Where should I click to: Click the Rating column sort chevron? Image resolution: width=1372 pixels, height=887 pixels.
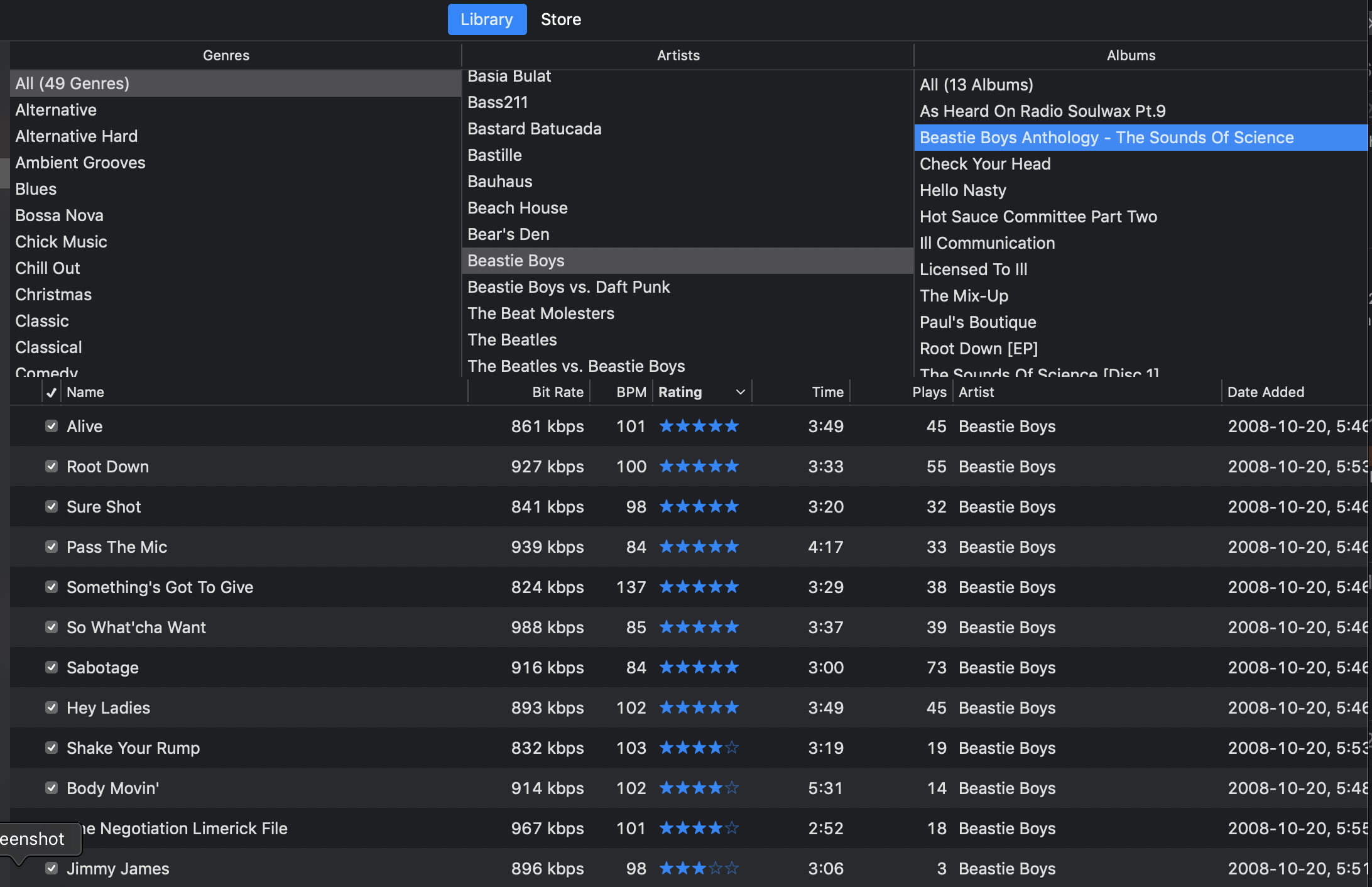click(741, 393)
